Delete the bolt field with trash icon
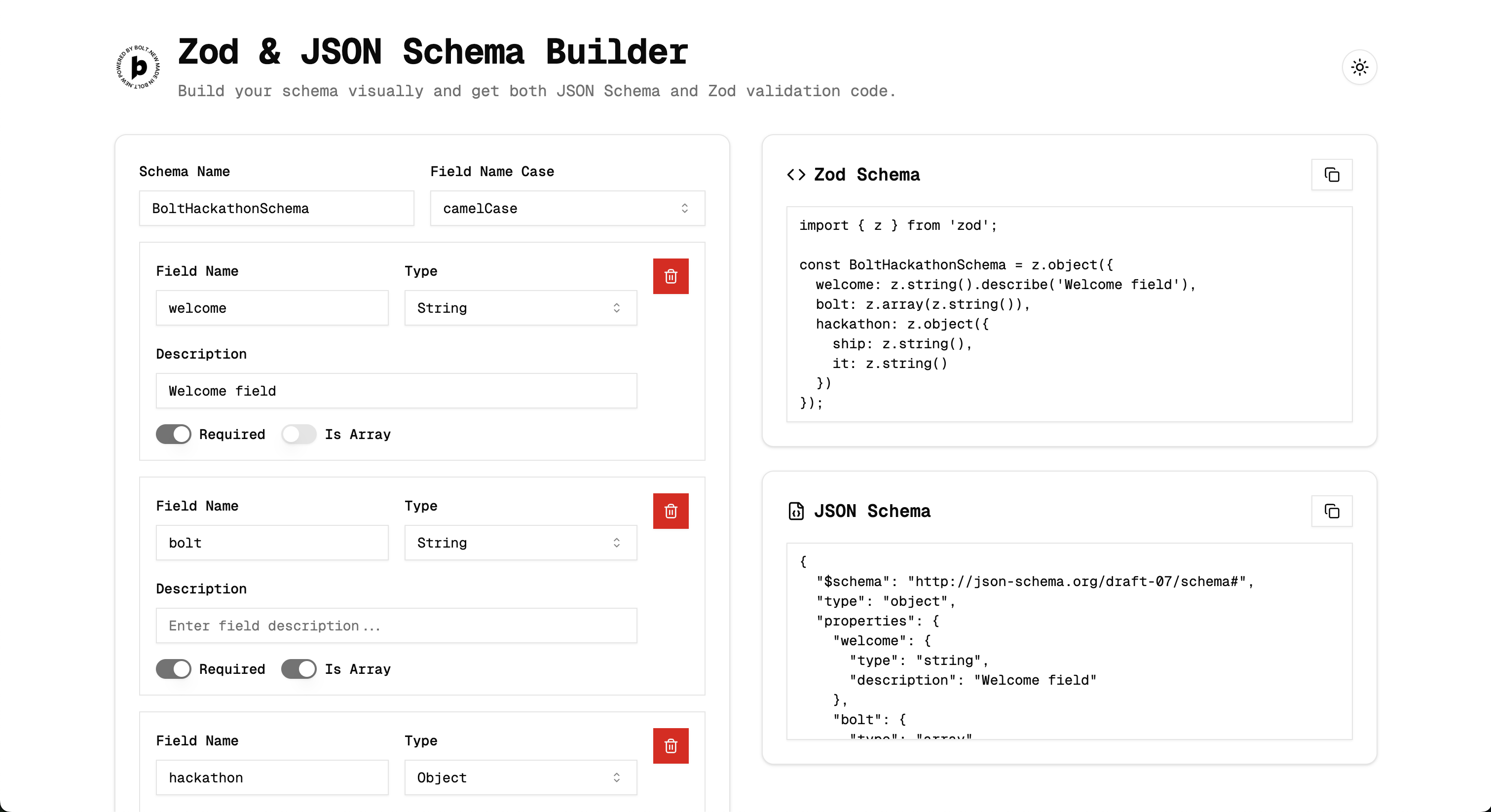The height and width of the screenshot is (812, 1491). pos(671,511)
